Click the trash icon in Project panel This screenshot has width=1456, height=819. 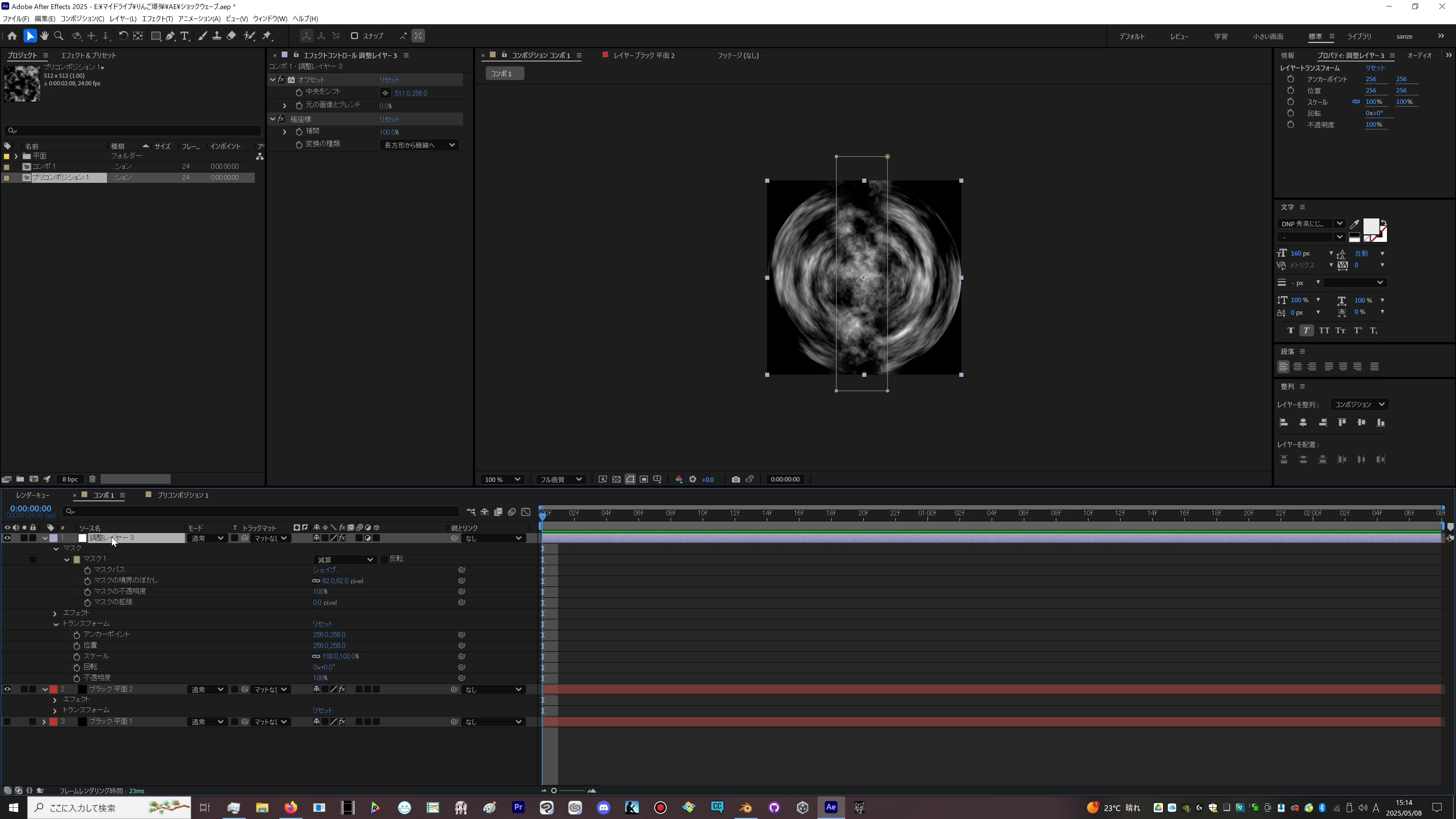coord(92,479)
